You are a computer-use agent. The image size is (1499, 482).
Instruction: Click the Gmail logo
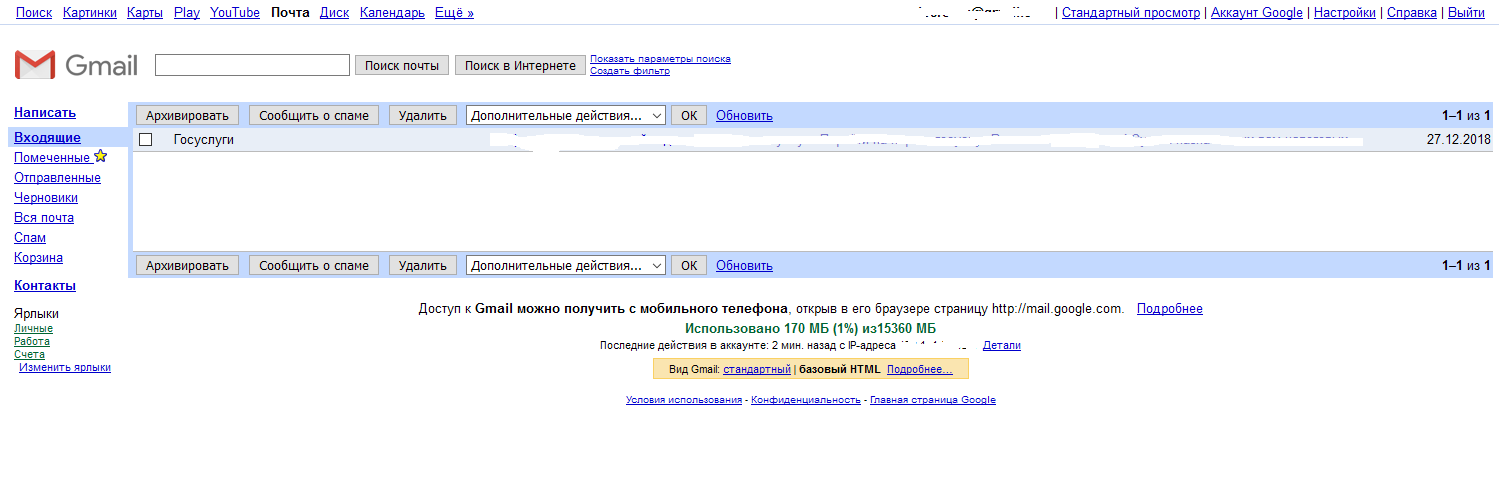(x=76, y=65)
